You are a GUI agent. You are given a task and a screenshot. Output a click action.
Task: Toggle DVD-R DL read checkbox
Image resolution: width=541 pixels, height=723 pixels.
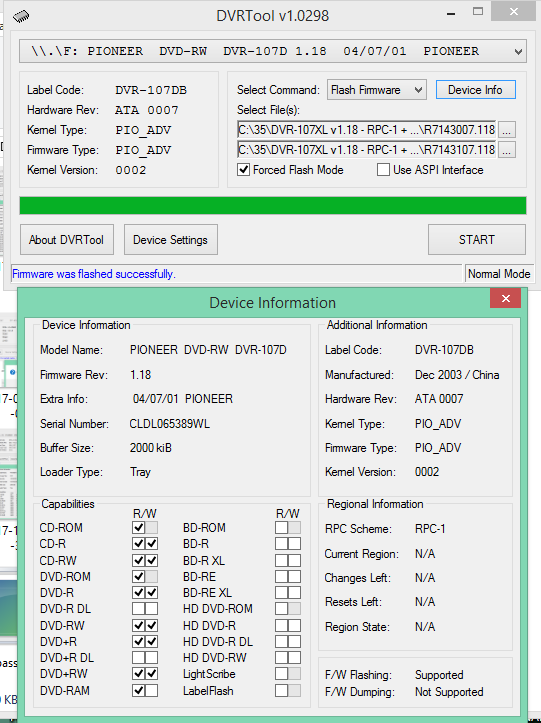click(139, 609)
